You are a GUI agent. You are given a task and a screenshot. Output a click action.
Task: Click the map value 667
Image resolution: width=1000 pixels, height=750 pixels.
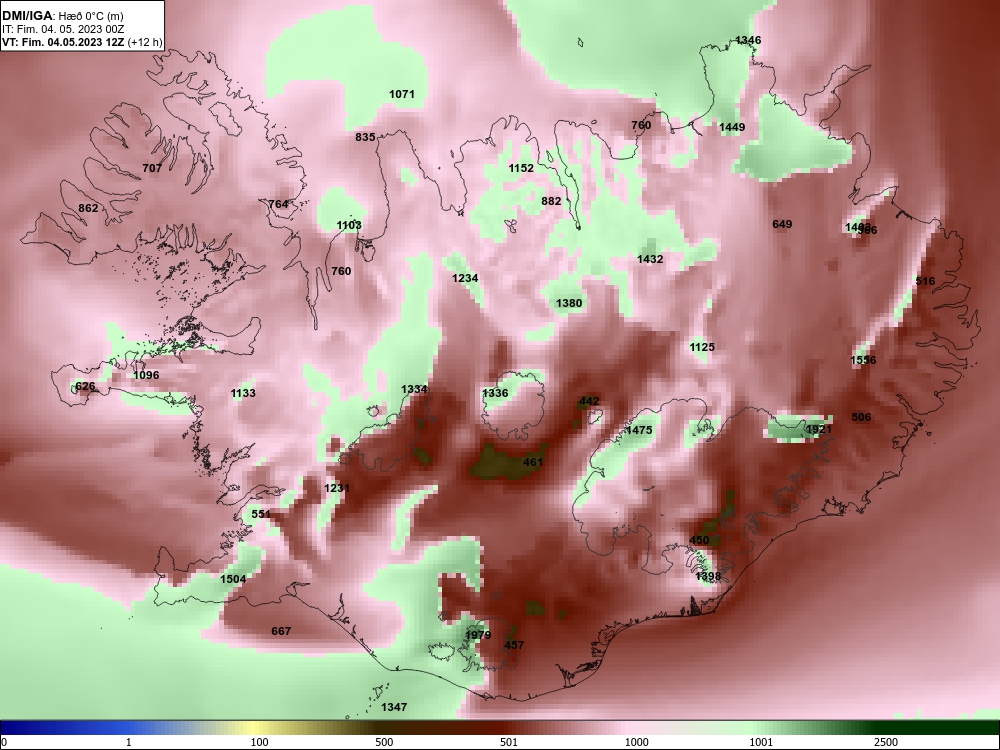281,631
